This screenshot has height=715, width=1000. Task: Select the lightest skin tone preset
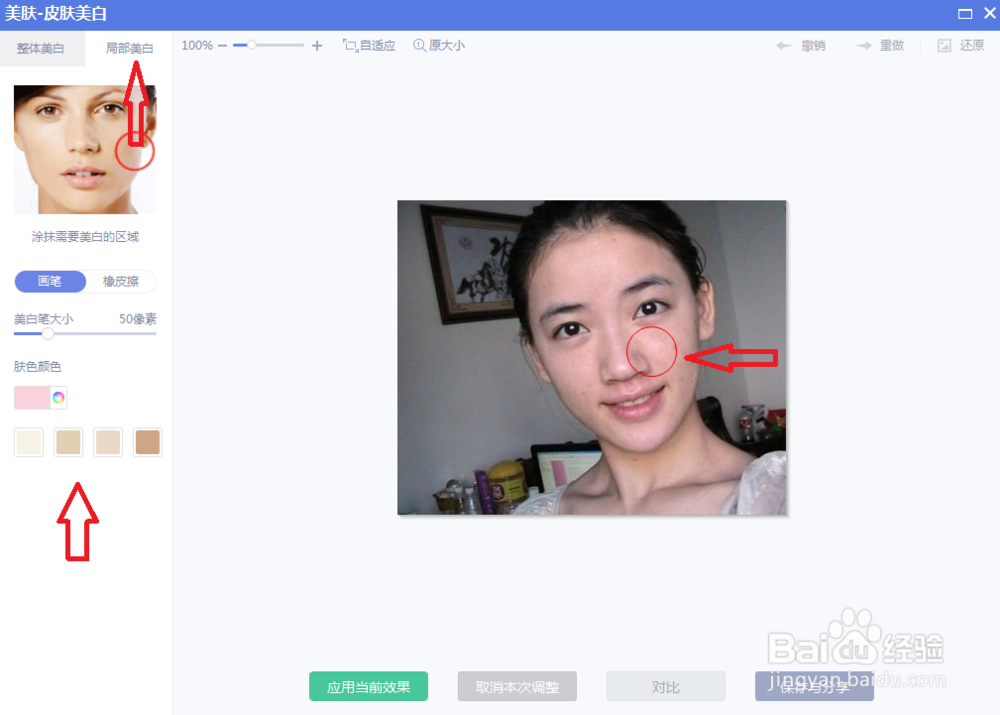[28, 441]
